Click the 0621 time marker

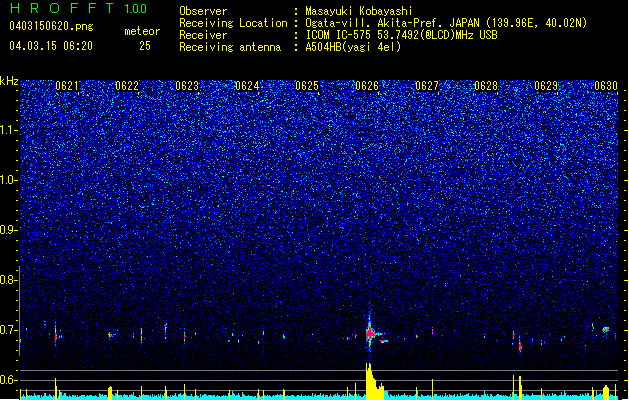[67, 86]
